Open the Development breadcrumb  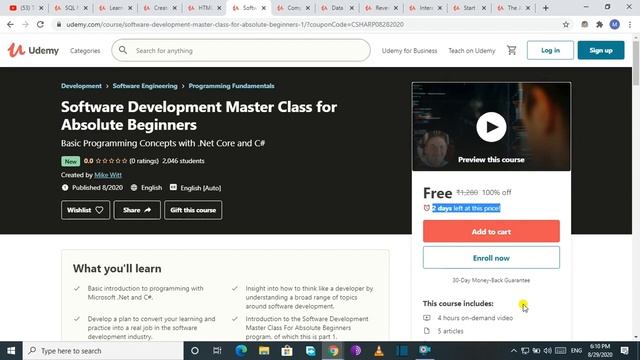coord(81,86)
